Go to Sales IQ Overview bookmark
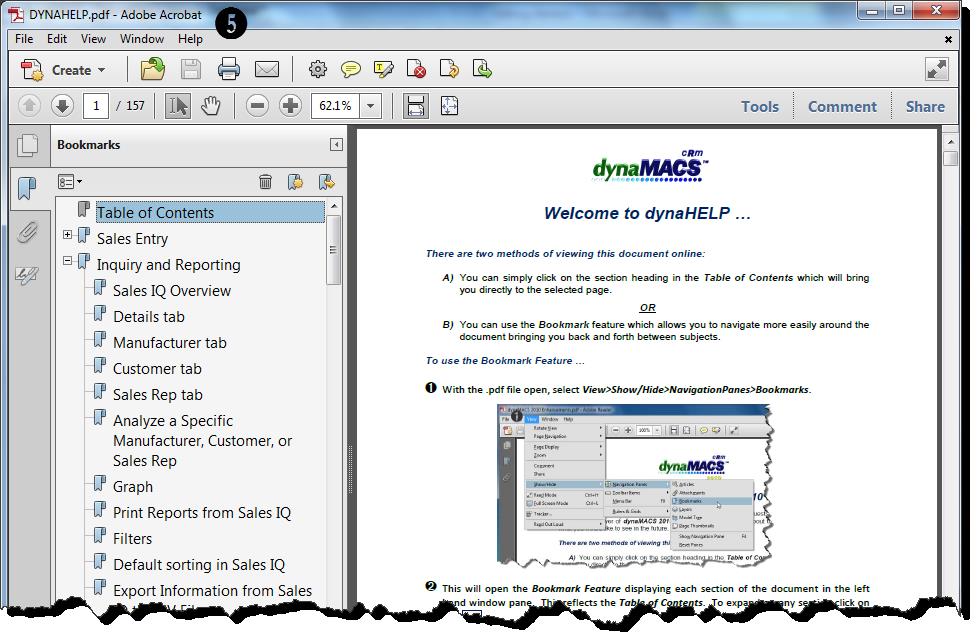 [172, 291]
